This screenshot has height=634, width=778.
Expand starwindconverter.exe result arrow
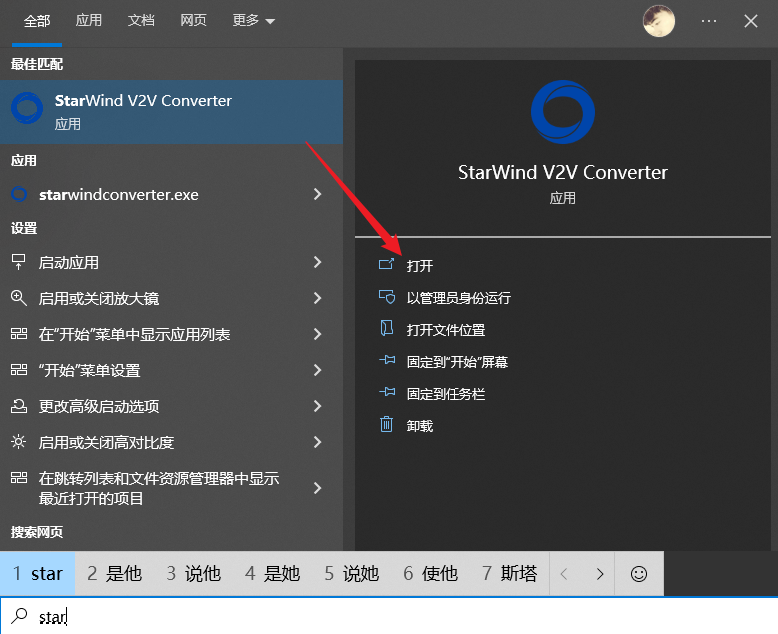pyautogui.click(x=318, y=194)
